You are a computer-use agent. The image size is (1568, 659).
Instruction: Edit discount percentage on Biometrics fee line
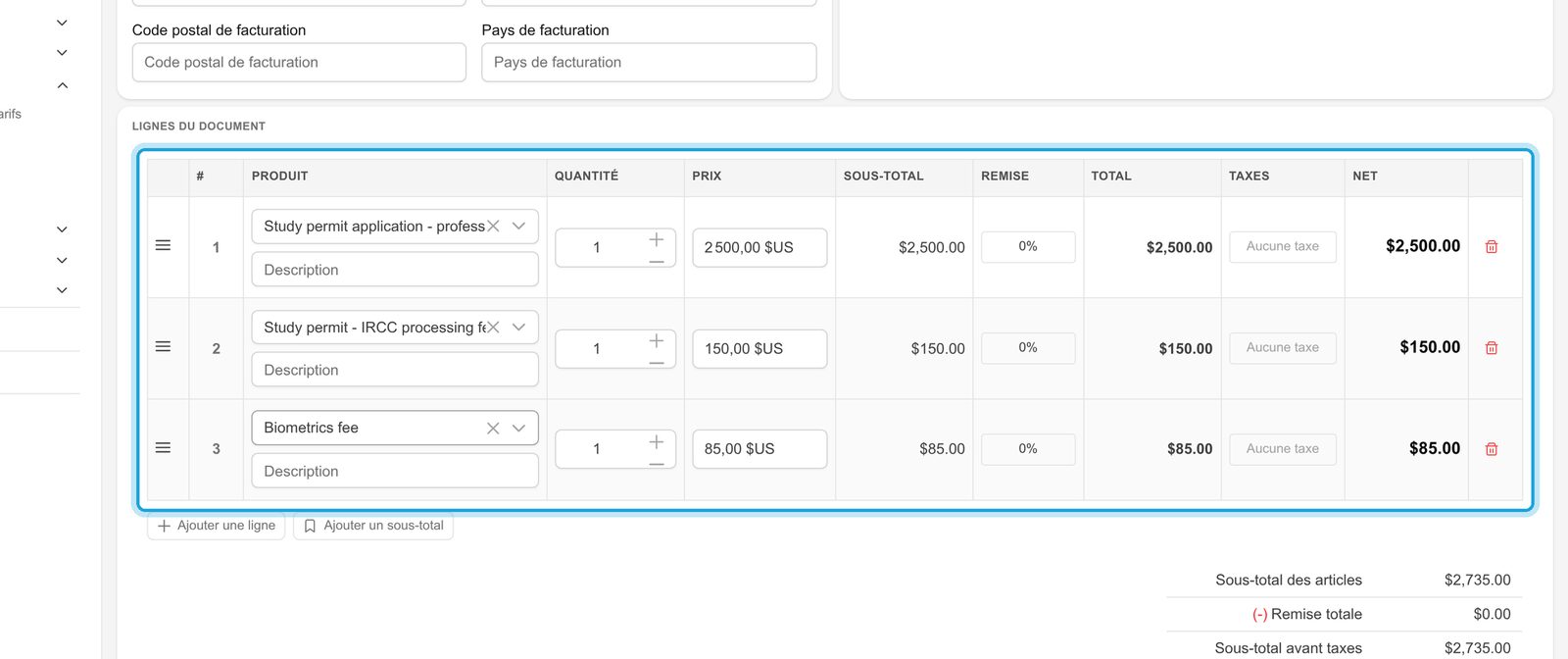(1028, 448)
